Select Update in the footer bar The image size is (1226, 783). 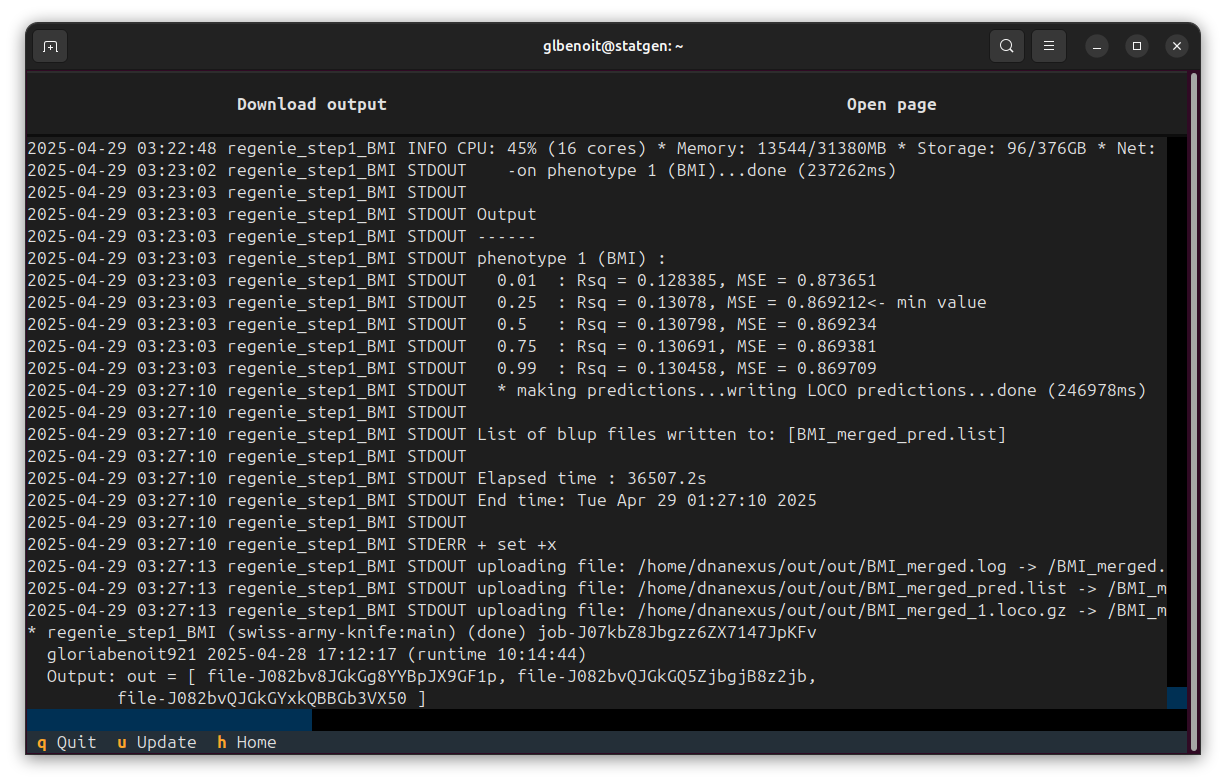click(157, 742)
